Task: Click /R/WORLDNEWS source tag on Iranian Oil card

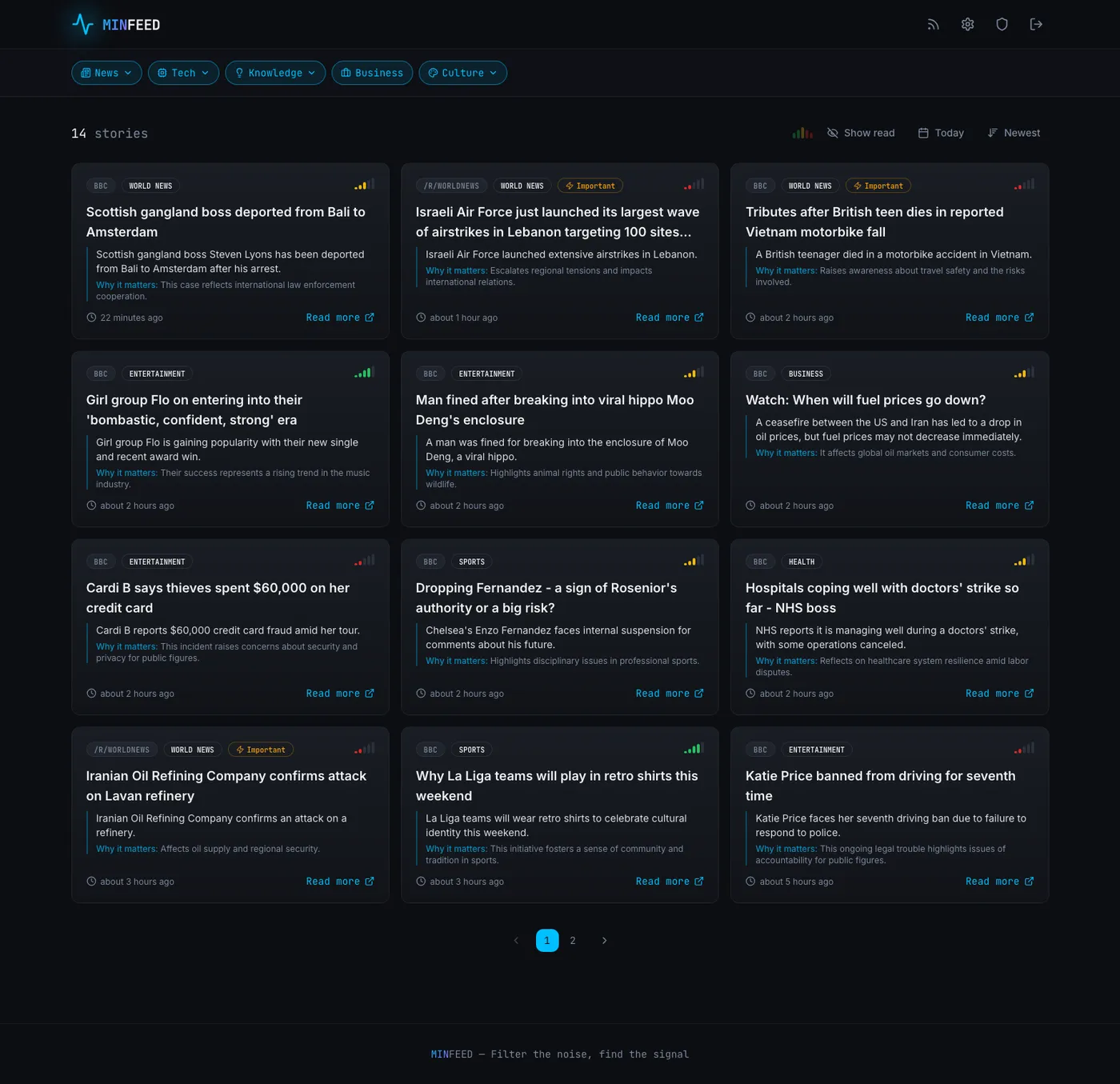Action: pos(122,750)
